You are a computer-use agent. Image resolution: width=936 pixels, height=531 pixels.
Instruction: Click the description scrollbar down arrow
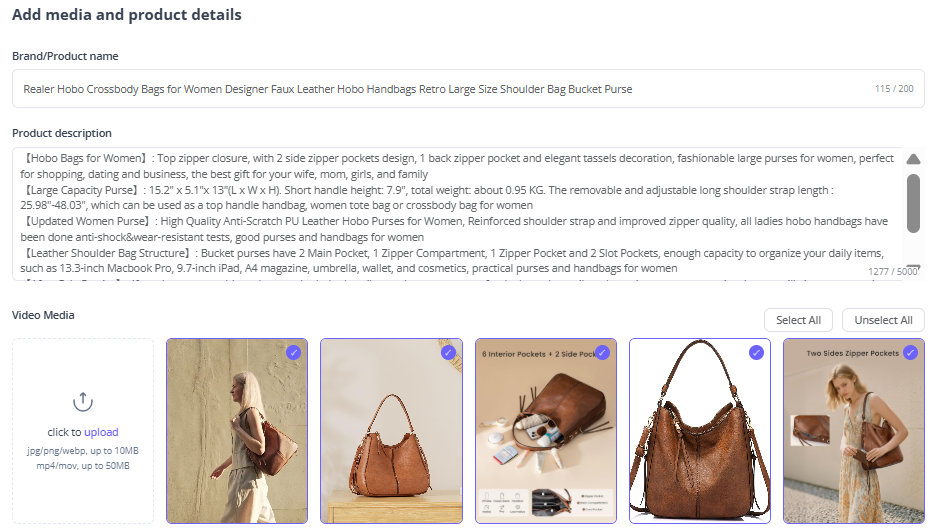click(913, 268)
